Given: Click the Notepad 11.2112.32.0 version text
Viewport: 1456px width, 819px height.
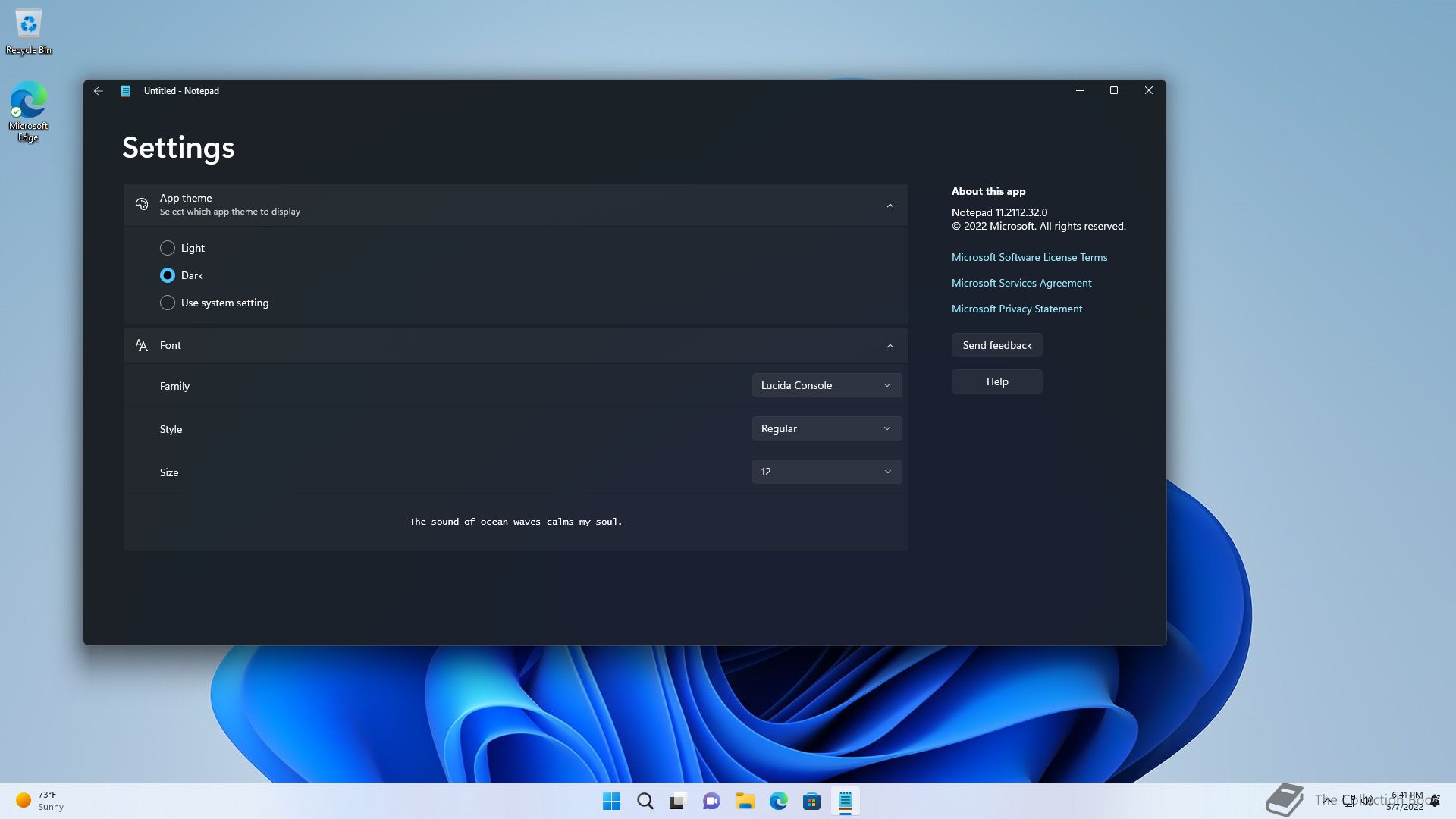Looking at the screenshot, I should [999, 212].
